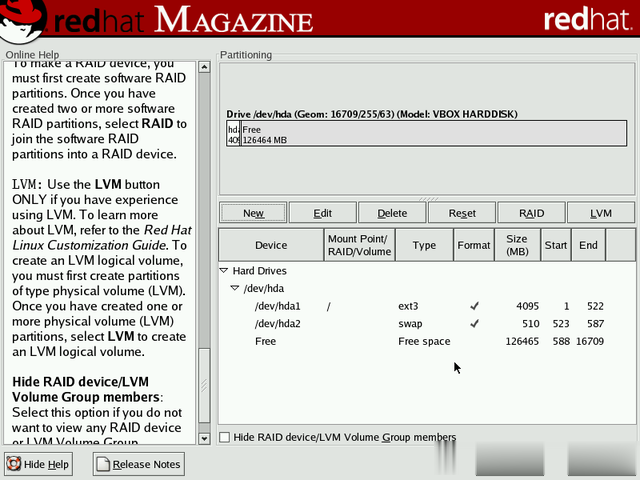Sort by the Device column header
The image size is (640, 480).
click(x=271, y=245)
